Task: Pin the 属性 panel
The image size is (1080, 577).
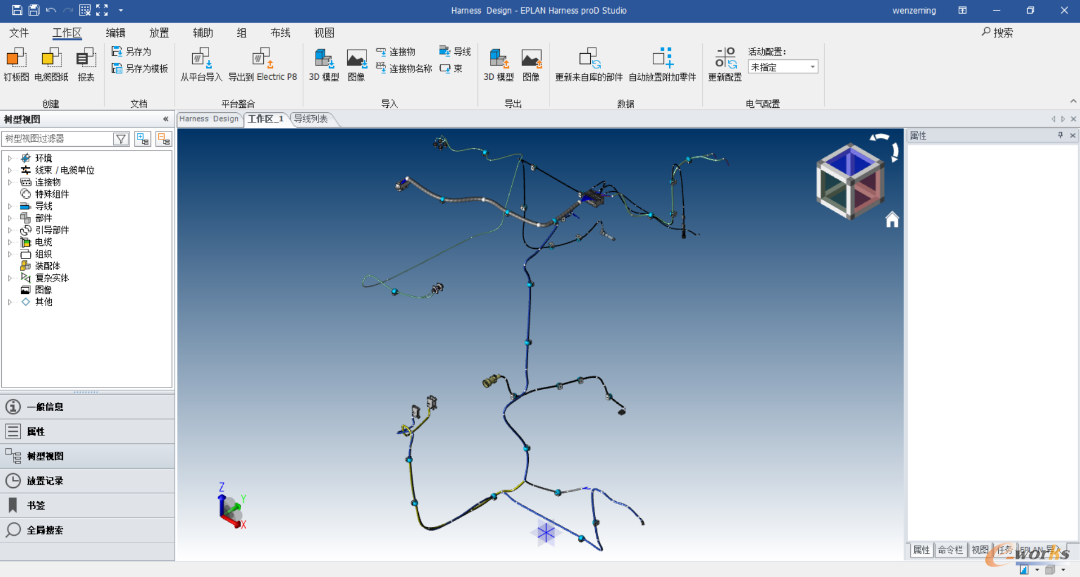Action: coord(1061,136)
